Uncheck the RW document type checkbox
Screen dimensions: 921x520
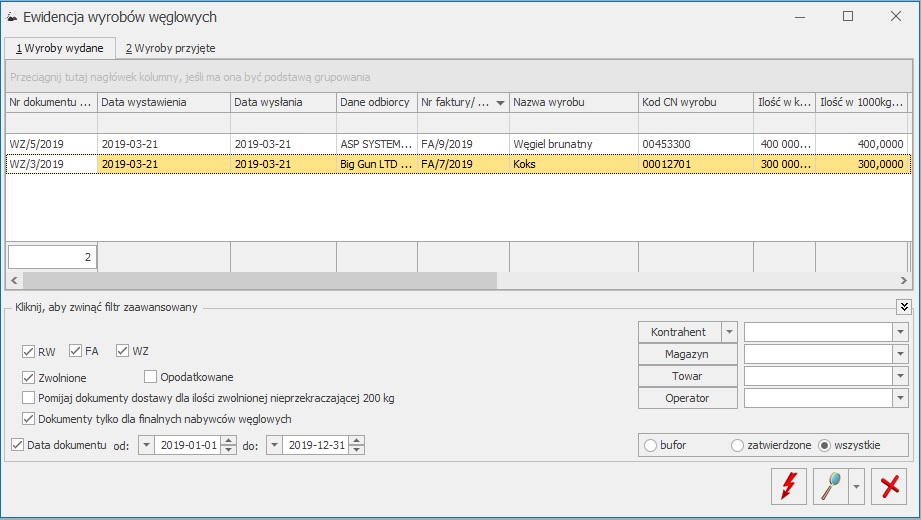[x=29, y=351]
